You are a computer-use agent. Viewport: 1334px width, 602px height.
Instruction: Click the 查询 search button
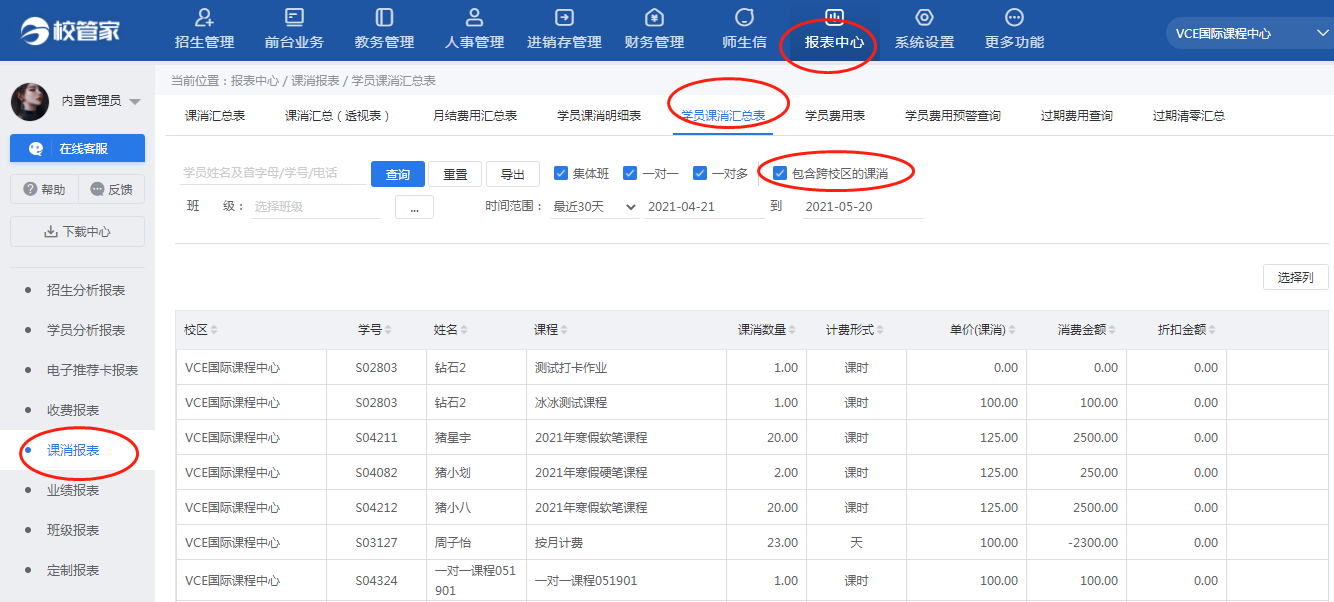[398, 174]
